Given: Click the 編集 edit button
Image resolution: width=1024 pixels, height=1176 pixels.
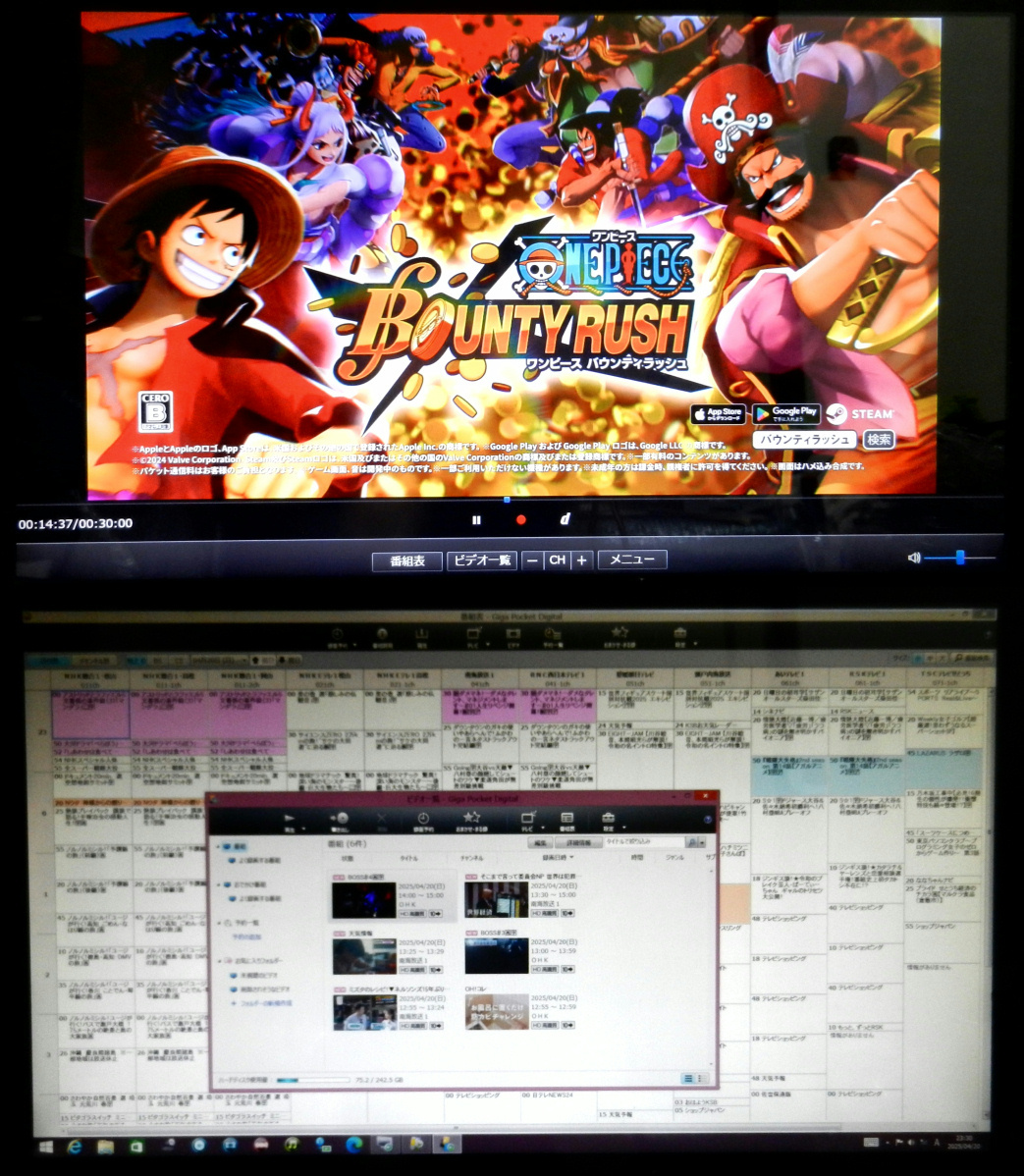Looking at the screenshot, I should (542, 843).
